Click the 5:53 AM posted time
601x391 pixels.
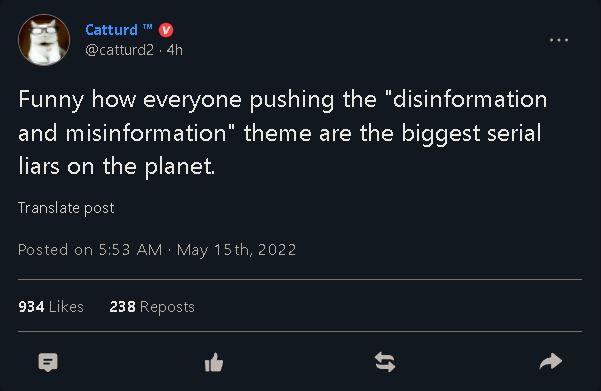[131, 250]
